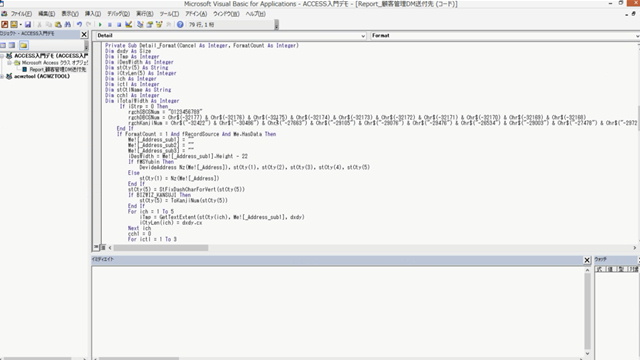640x360 pixels.
Task: Select the Report_顧客管理DM送付先 tree item
Action: pyautogui.click(x=58, y=69)
